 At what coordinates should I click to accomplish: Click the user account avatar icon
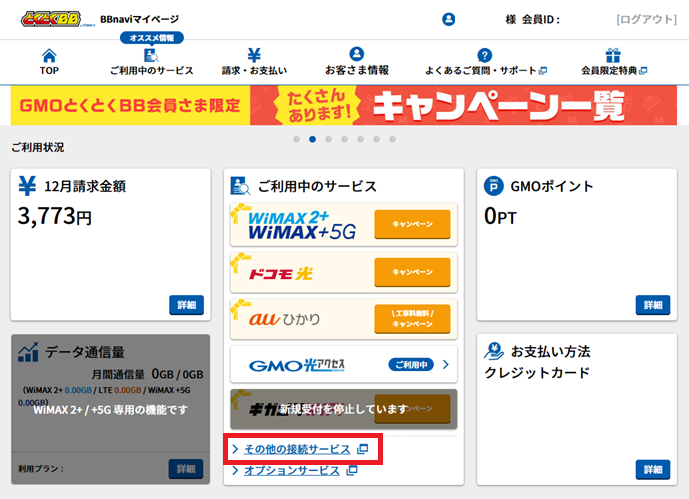point(448,19)
